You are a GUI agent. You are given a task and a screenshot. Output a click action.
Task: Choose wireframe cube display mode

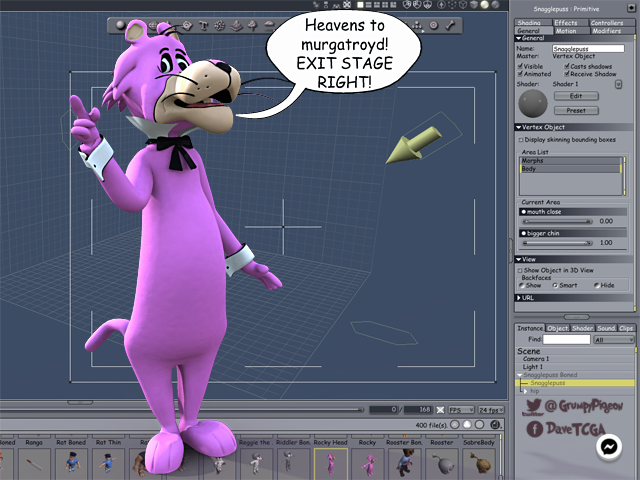click(x=463, y=4)
